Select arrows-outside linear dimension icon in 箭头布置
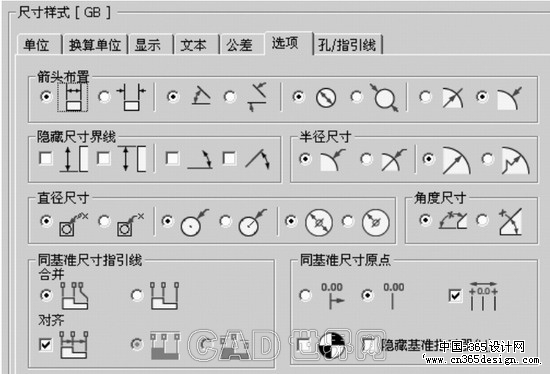Viewport: 550px width, 374px height. click(132, 98)
